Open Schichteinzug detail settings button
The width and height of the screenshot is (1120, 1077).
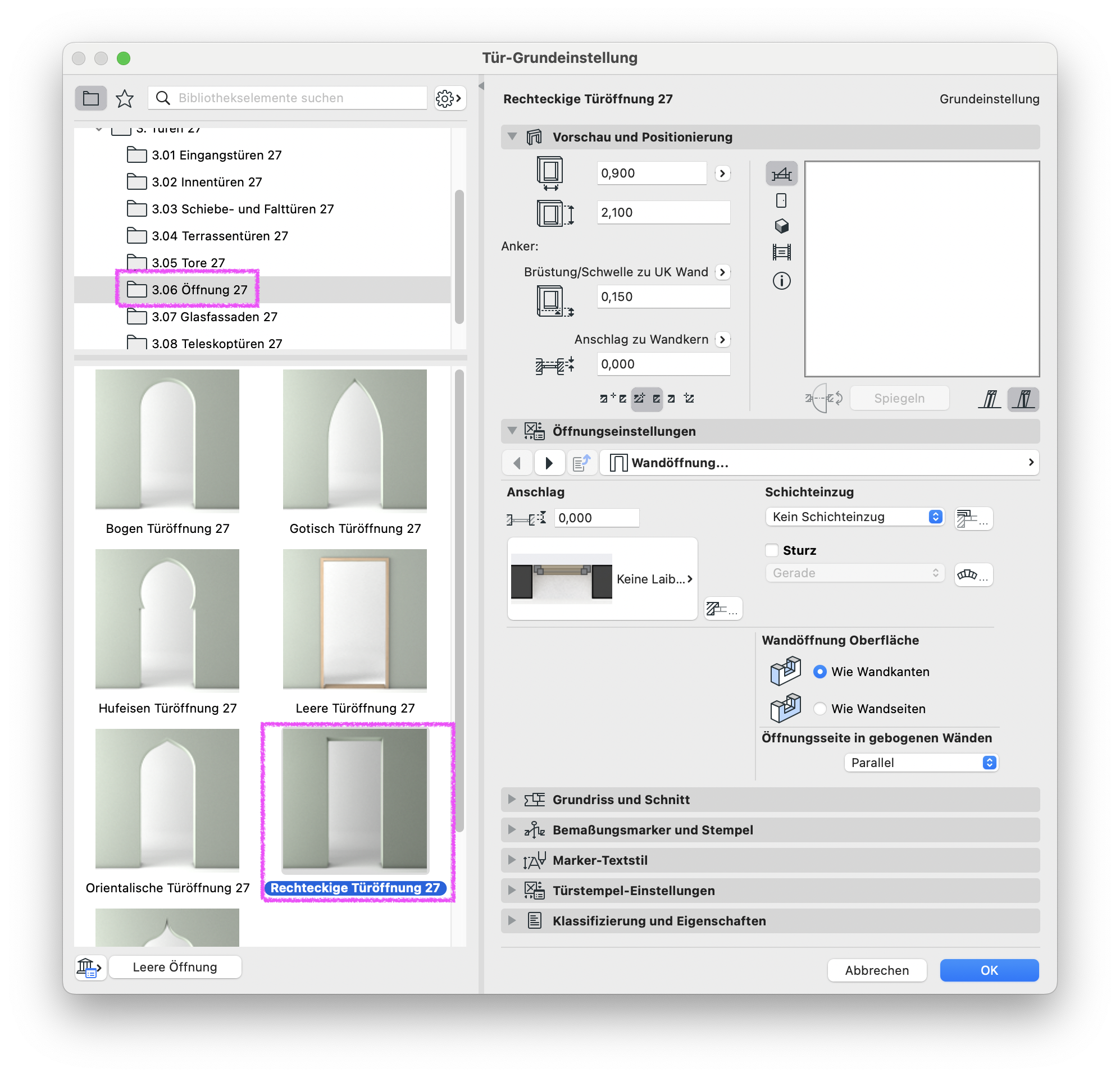pos(973,518)
